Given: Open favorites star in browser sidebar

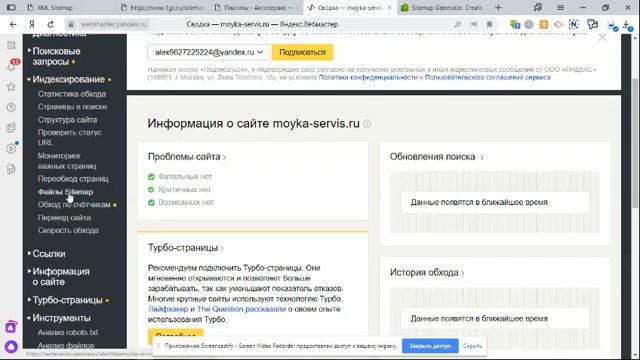Looking at the screenshot, I should [x=11, y=87].
